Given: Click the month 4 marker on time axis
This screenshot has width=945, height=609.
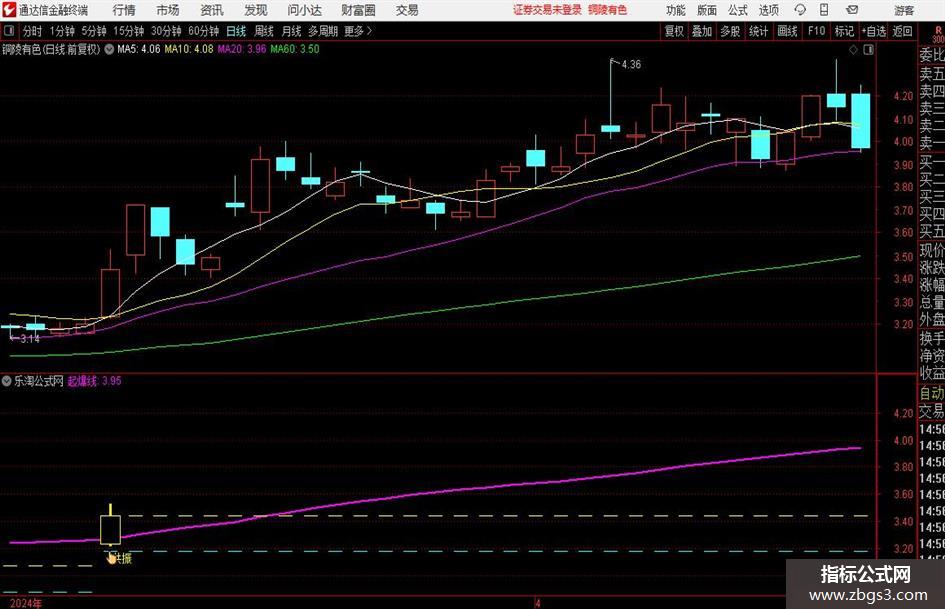Looking at the screenshot, I should 538,602.
